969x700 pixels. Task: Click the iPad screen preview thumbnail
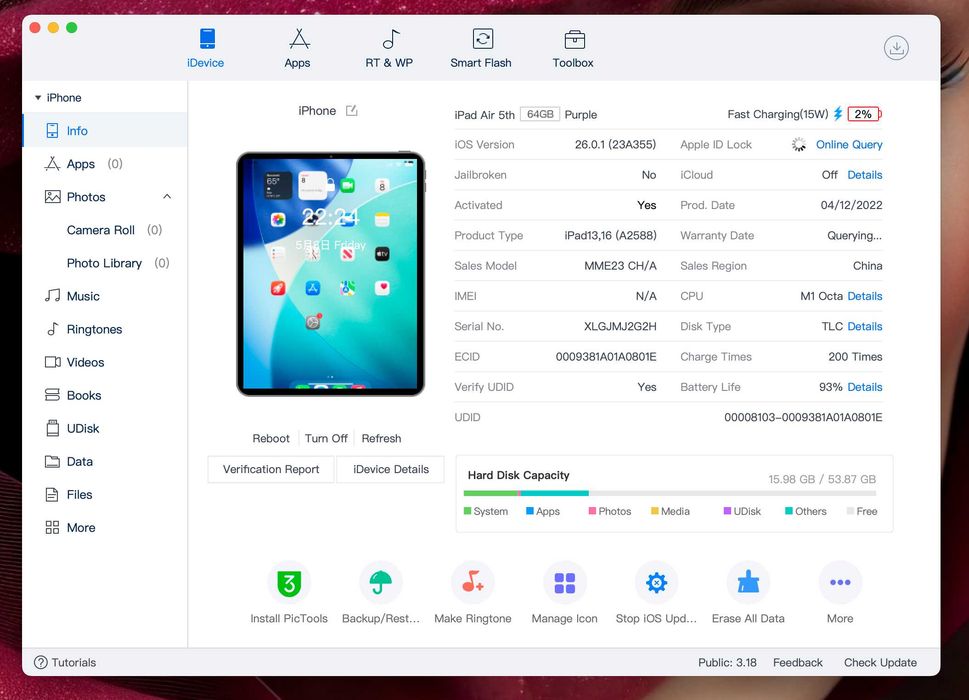point(331,274)
